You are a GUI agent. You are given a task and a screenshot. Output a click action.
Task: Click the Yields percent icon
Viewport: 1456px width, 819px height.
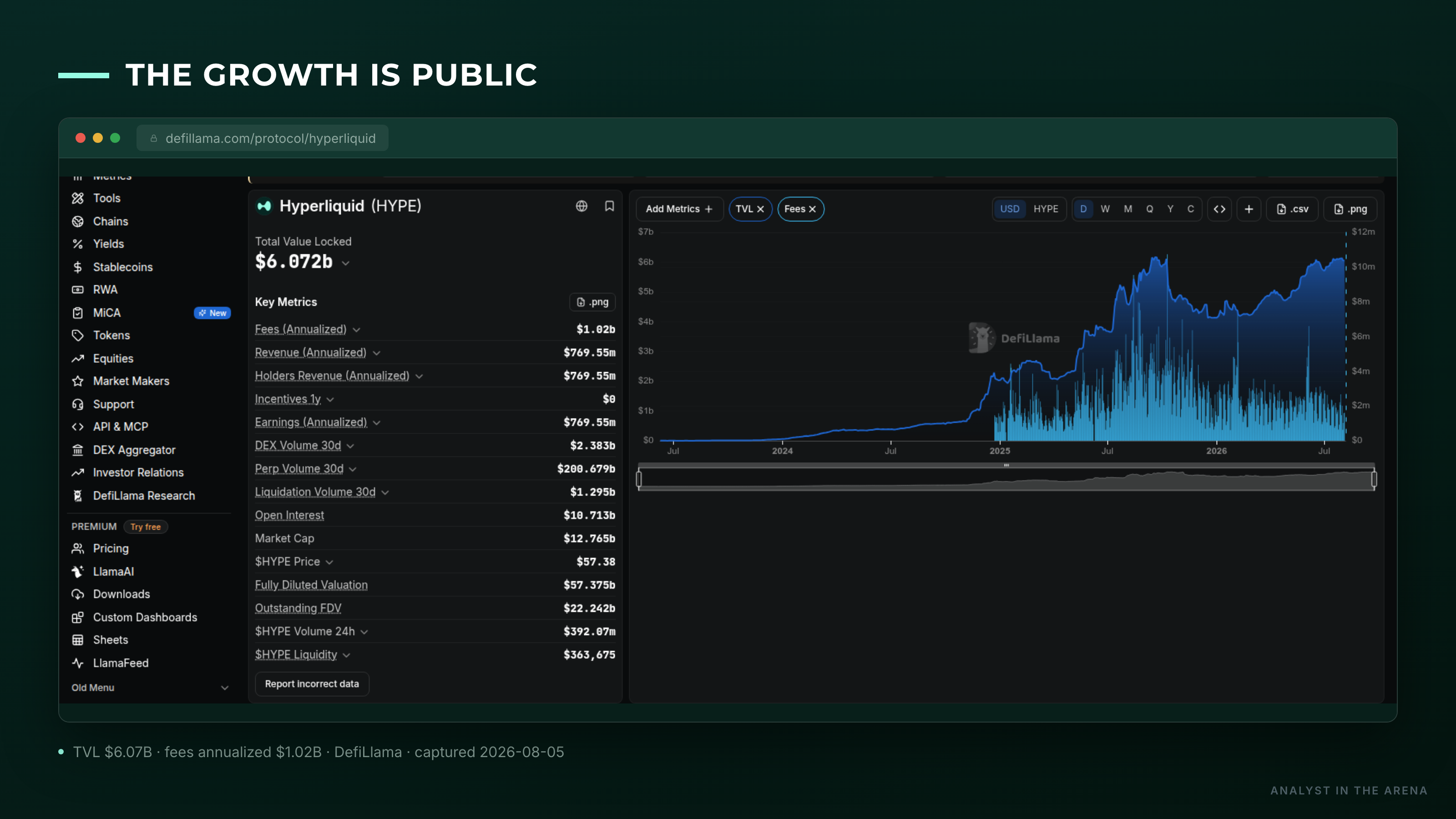pos(78,243)
